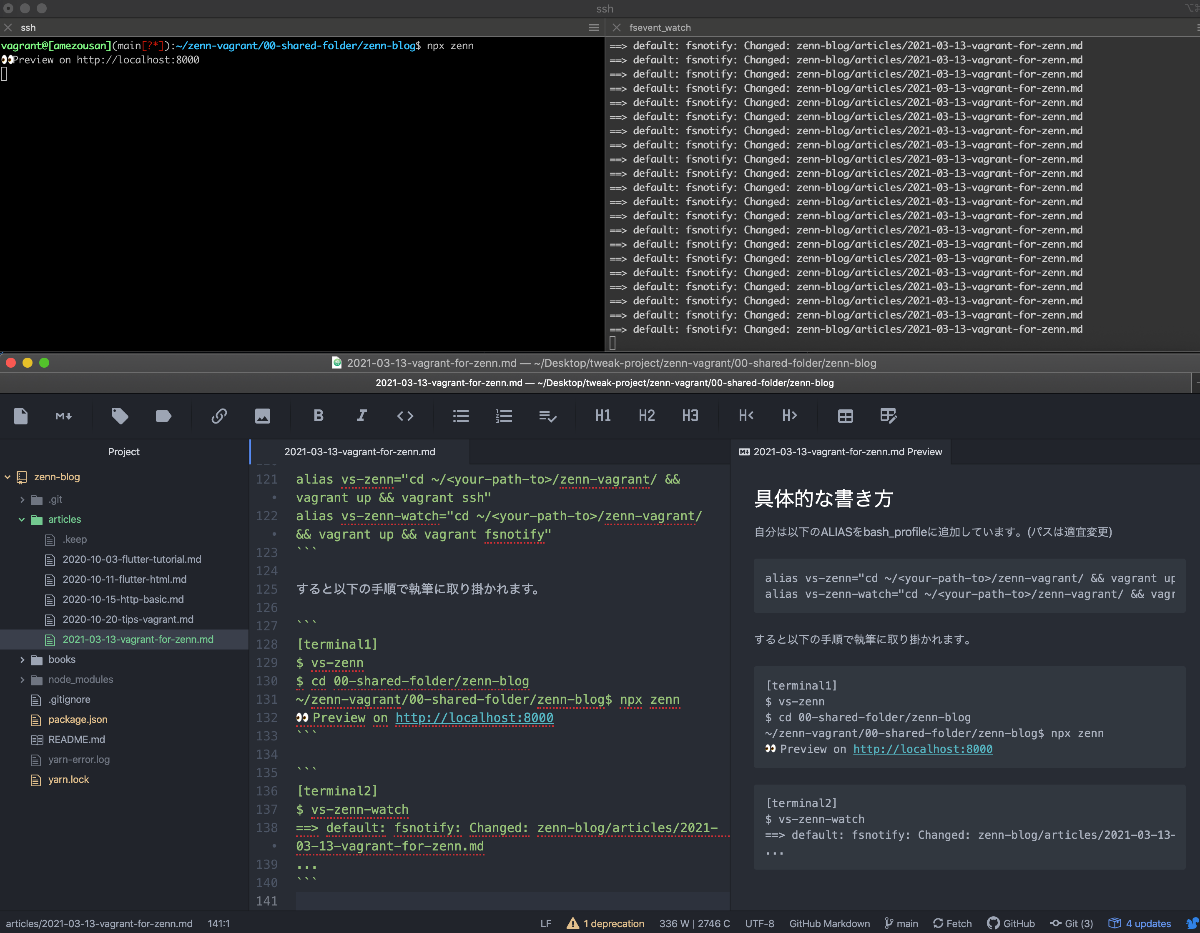Viewport: 1200px width, 933px height.
Task: Increase heading level with H> icon
Action: (x=789, y=416)
